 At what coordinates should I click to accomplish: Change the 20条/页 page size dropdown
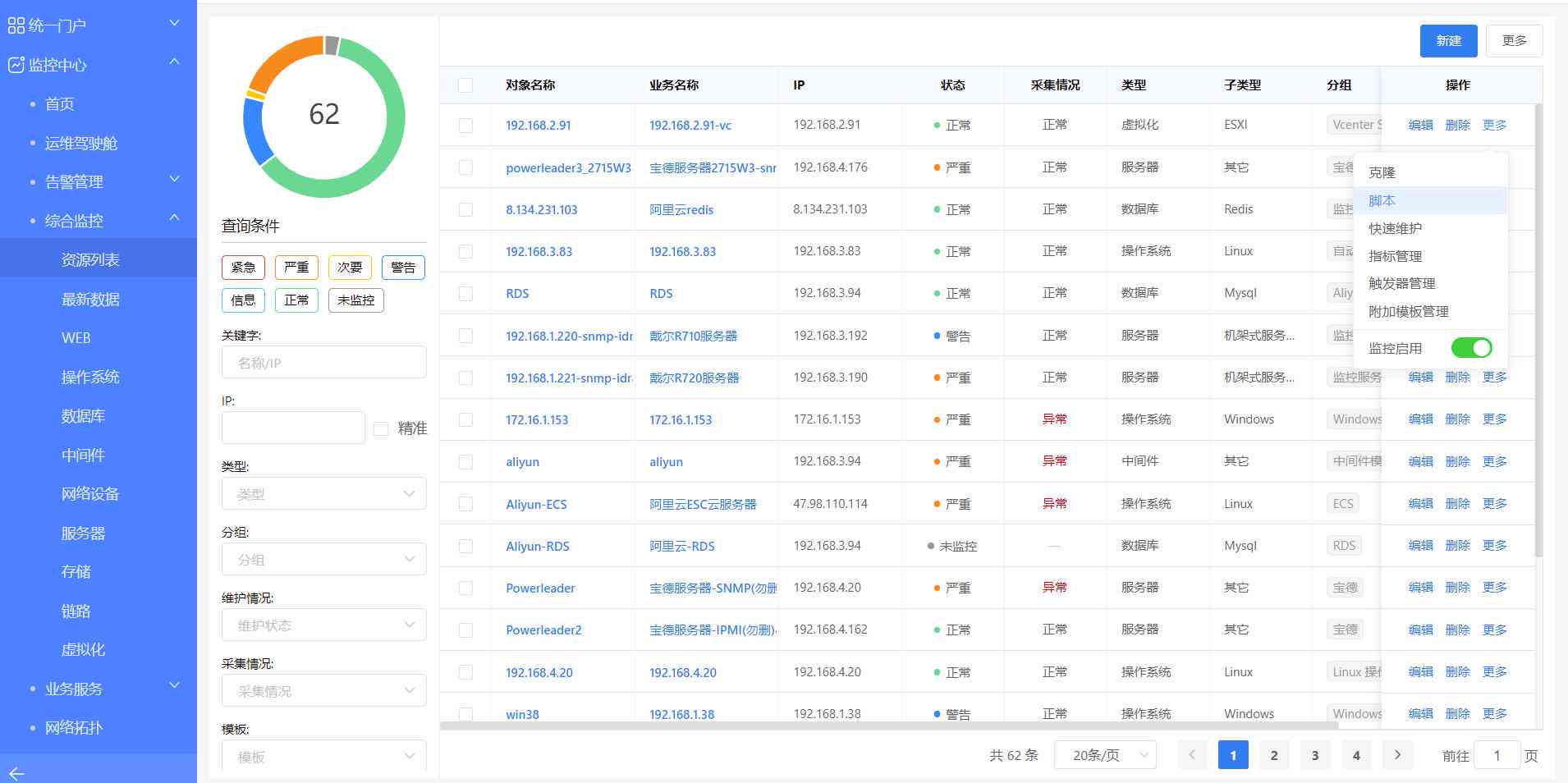(x=1105, y=755)
